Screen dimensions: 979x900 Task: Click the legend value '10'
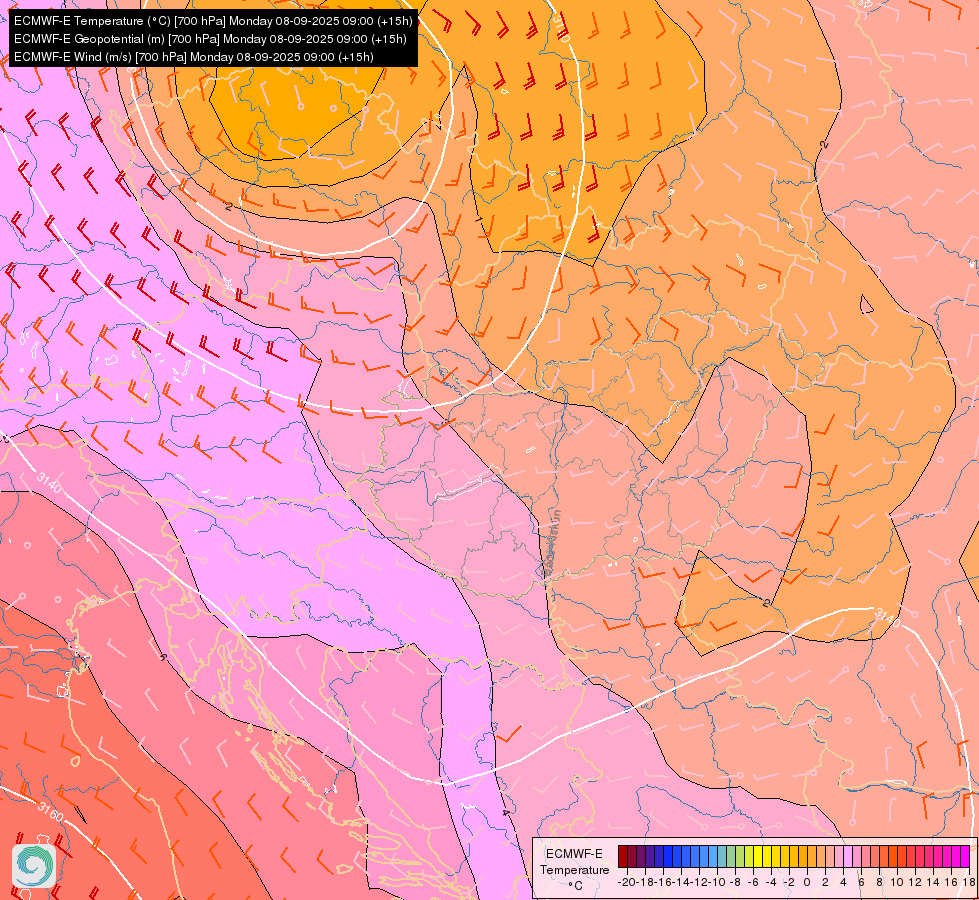coord(897,882)
